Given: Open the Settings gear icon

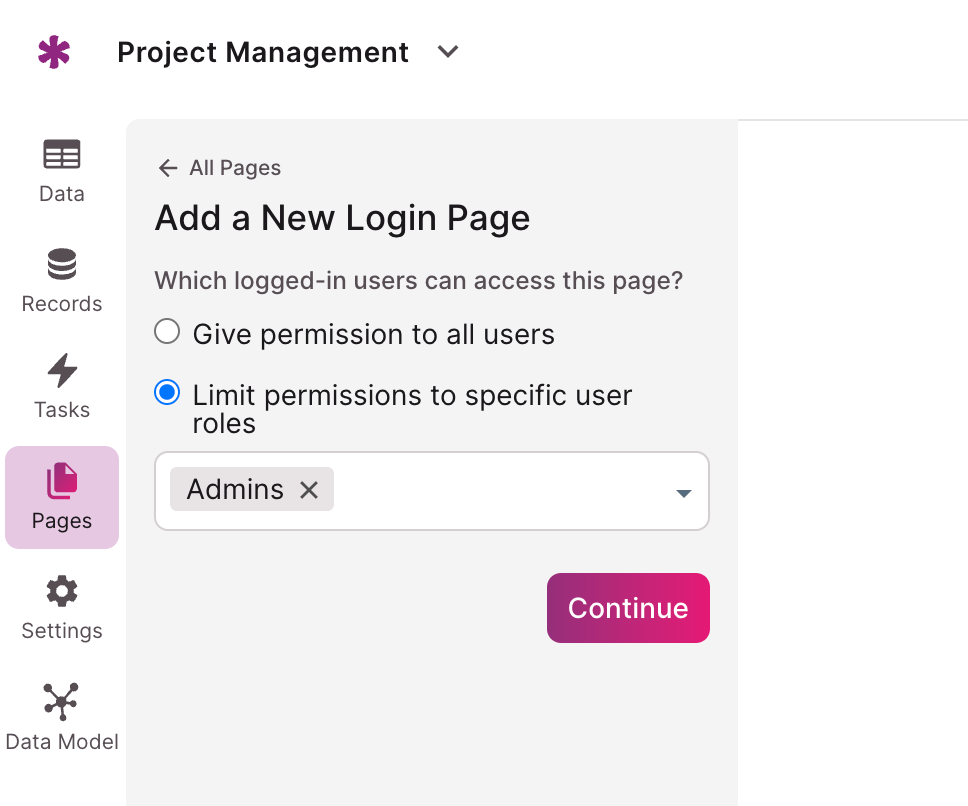Looking at the screenshot, I should click(62, 591).
